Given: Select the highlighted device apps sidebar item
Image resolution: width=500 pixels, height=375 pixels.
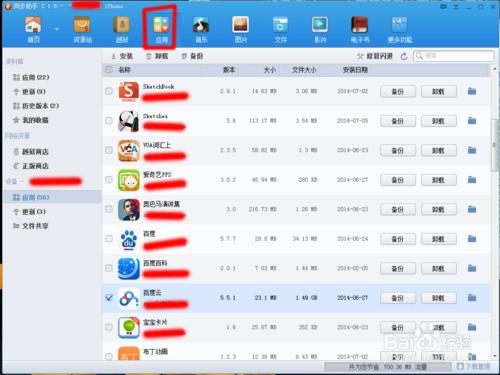Looking at the screenshot, I should point(52,197).
